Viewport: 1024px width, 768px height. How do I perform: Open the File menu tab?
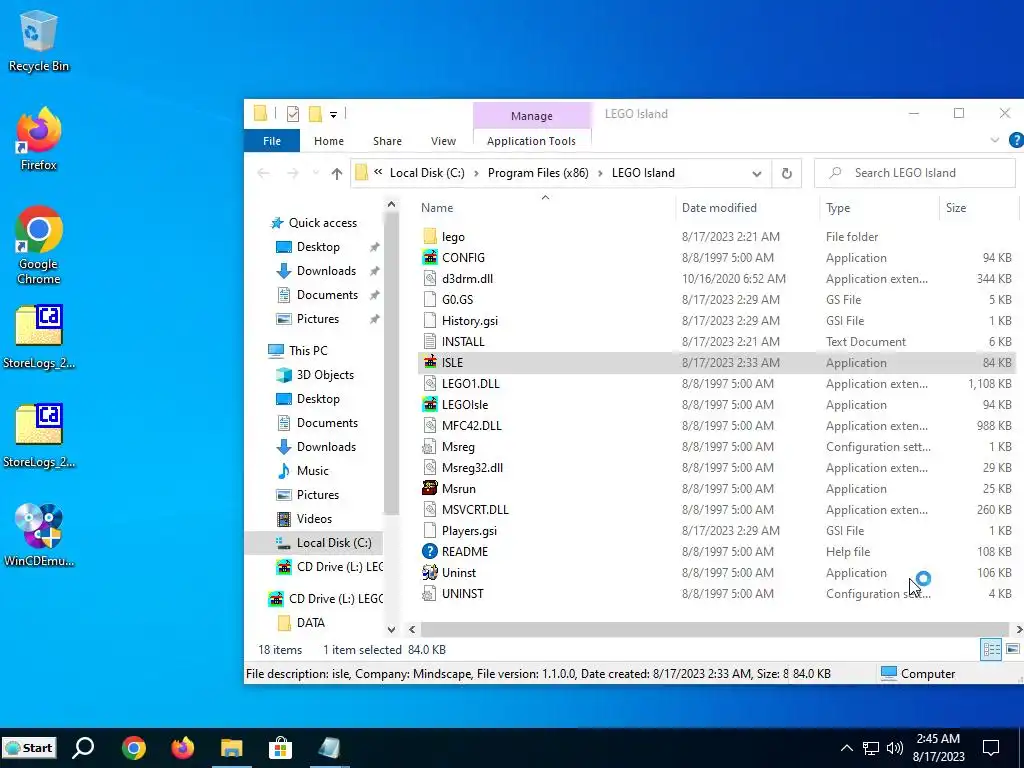pyautogui.click(x=272, y=140)
